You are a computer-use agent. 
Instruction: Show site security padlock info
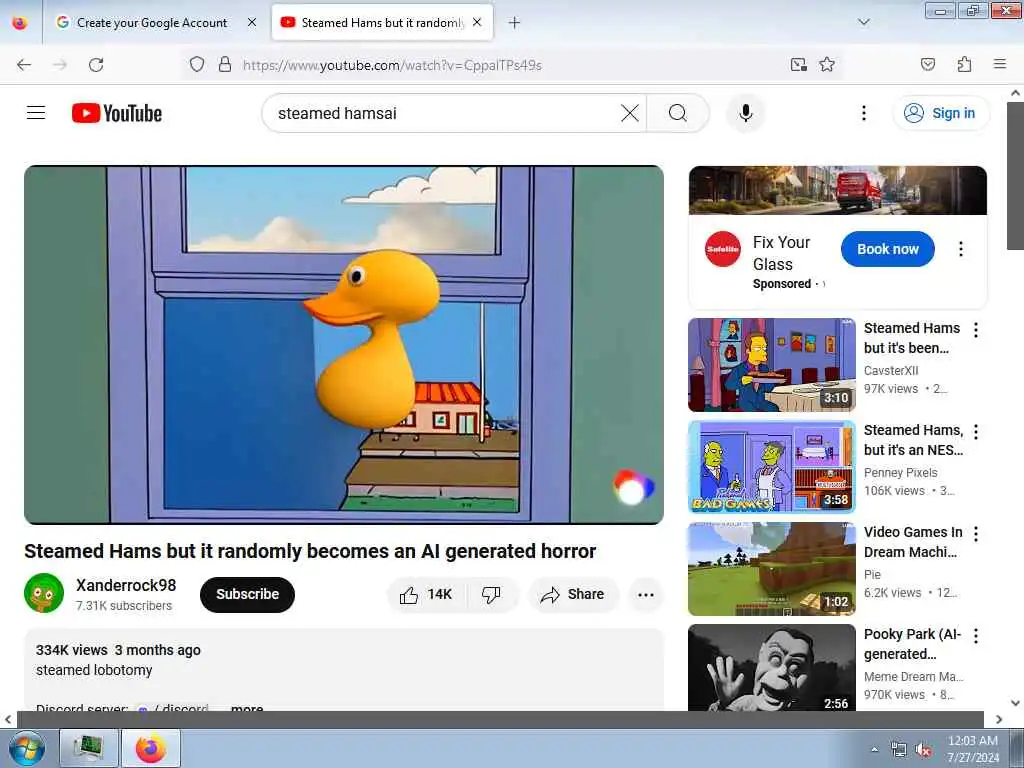pos(225,64)
